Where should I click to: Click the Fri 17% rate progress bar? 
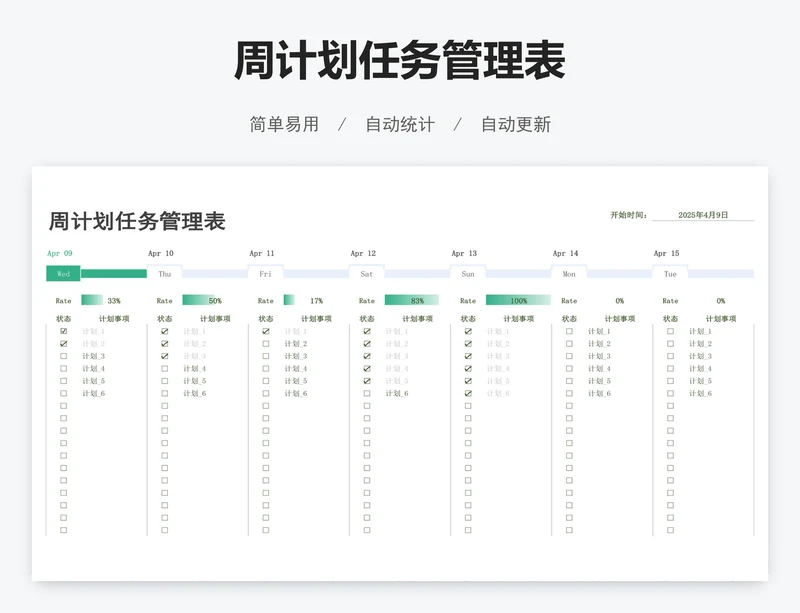click(316, 300)
